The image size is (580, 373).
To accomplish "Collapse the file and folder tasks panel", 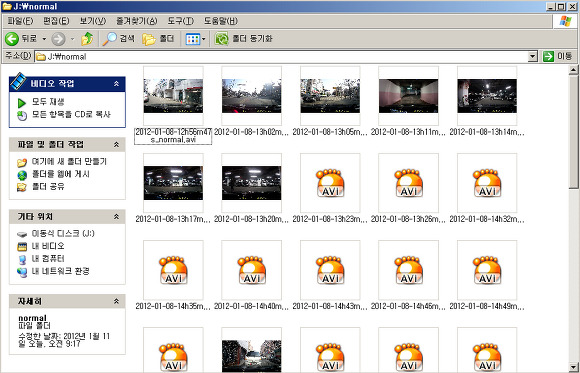I will (116, 145).
